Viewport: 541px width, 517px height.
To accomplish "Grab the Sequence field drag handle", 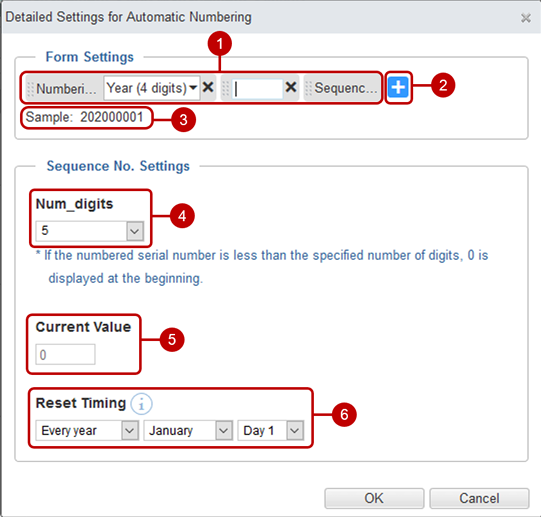I will point(309,89).
